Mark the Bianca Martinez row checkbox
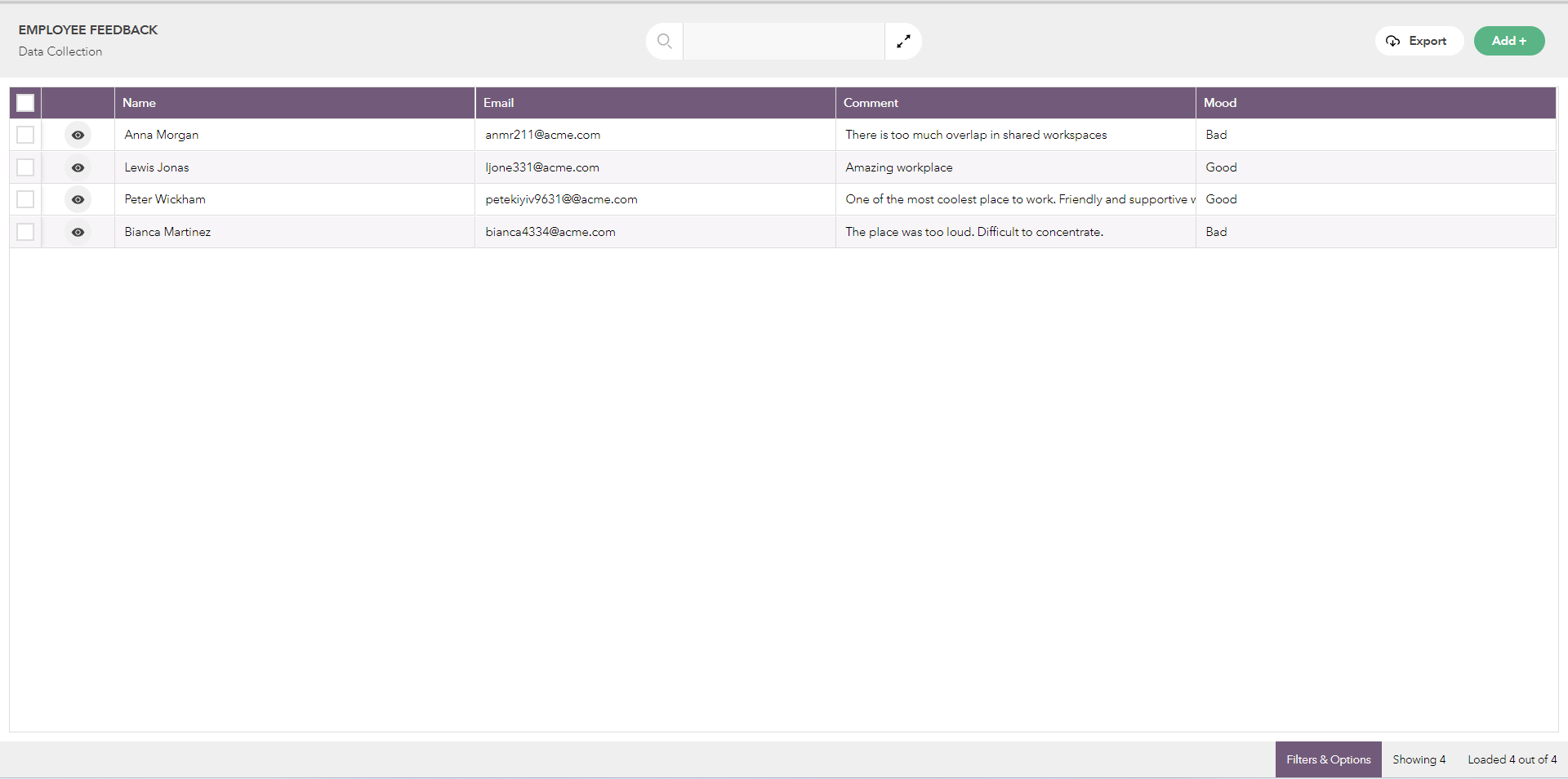This screenshot has width=1568, height=779. (25, 232)
